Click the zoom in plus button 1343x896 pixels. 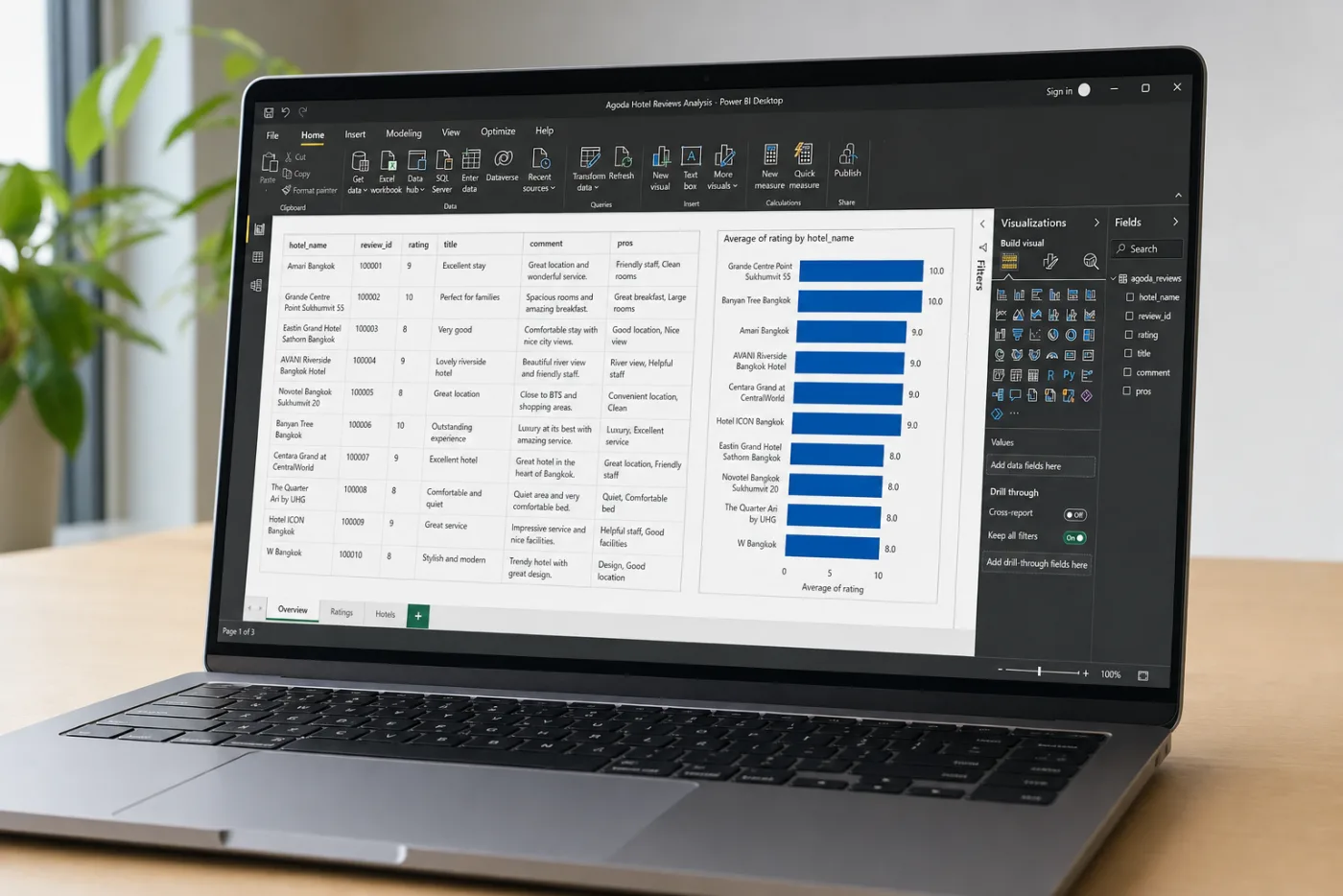pos(1085,673)
